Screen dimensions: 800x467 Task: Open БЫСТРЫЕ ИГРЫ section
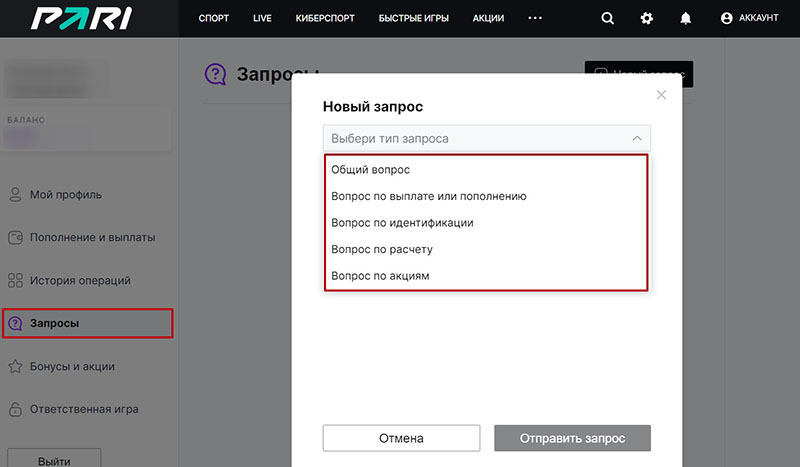coord(414,18)
